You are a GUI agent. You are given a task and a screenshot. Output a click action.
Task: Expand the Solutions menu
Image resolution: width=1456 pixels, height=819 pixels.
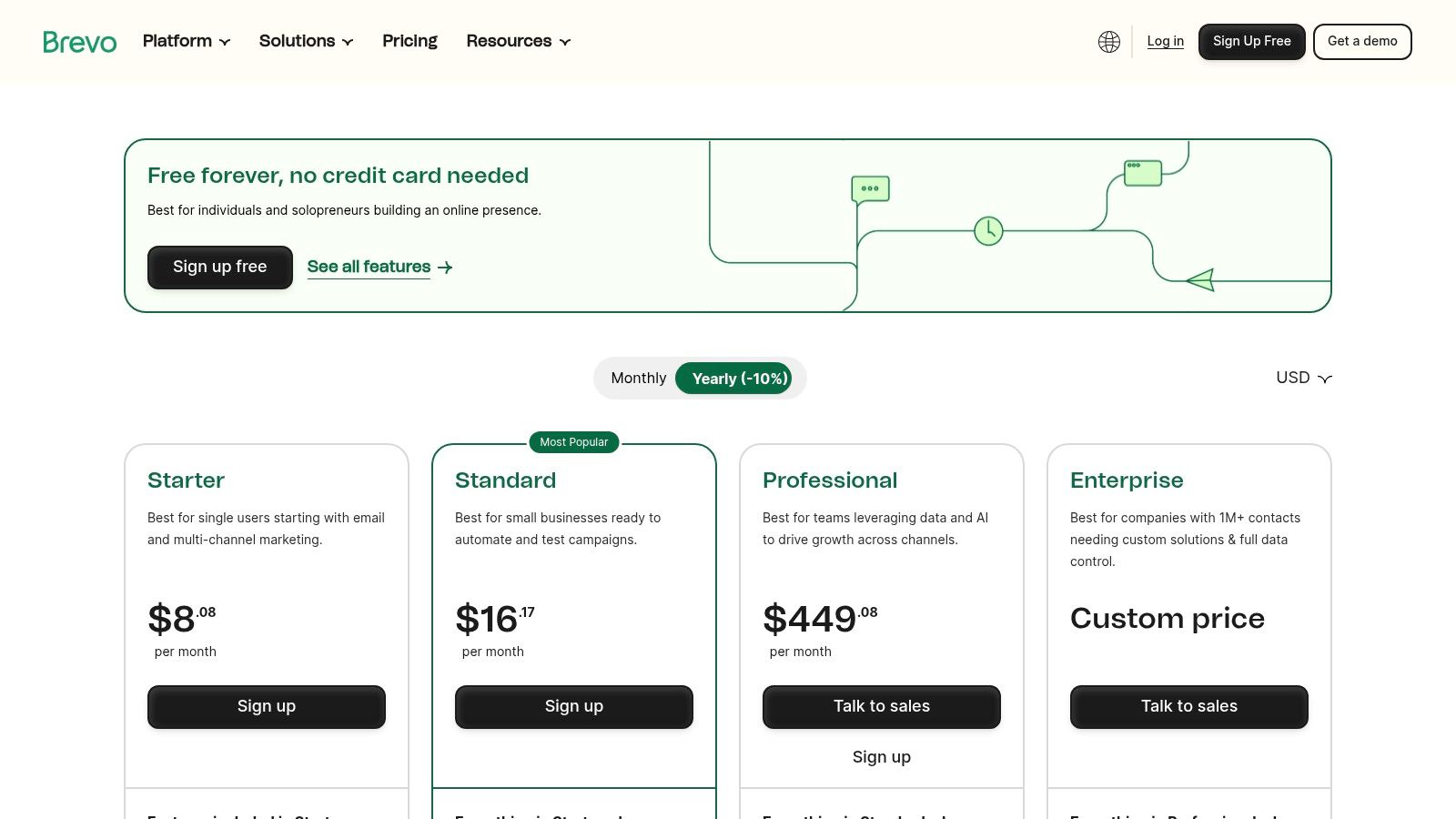click(x=306, y=42)
